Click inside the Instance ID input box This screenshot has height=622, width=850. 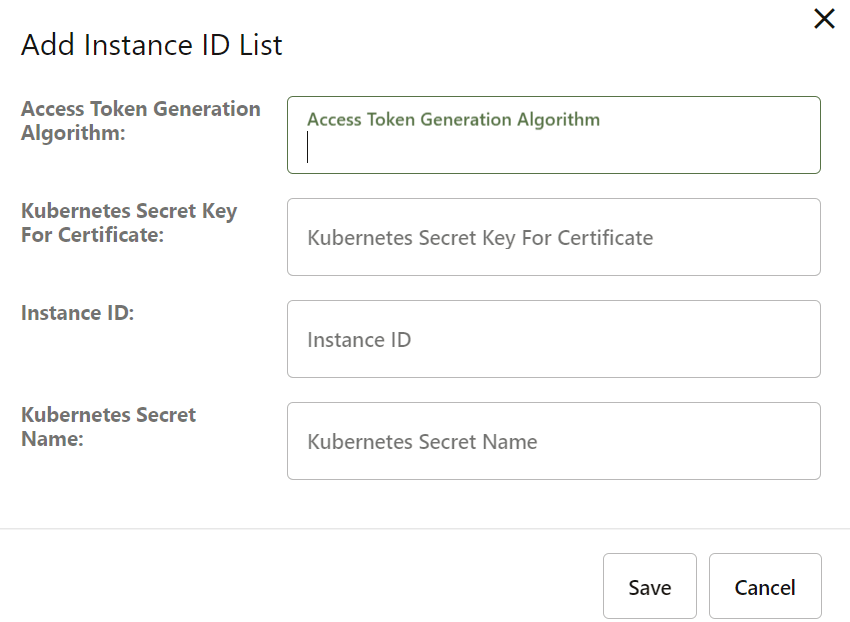coord(554,339)
